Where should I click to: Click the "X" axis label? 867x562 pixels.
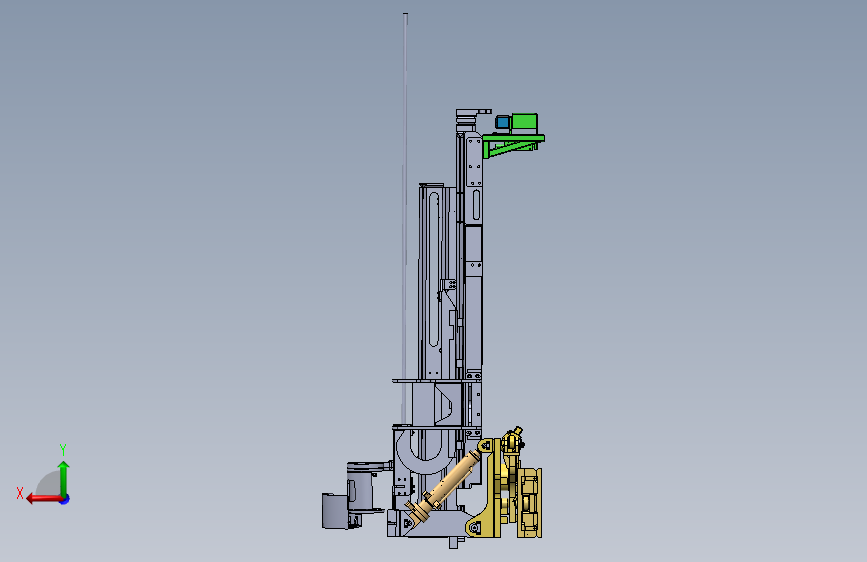pos(20,493)
